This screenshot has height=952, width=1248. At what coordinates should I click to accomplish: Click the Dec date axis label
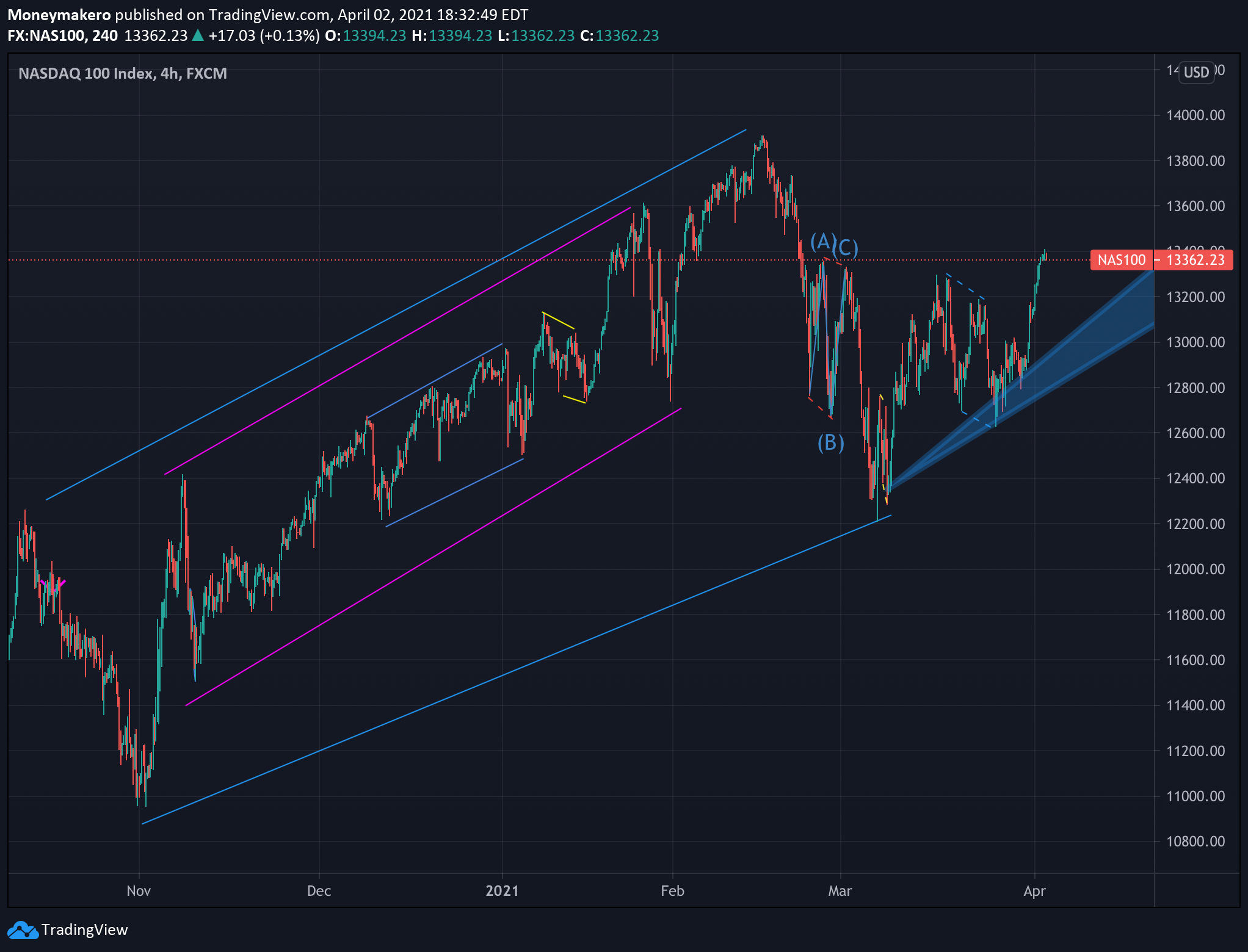[x=319, y=891]
